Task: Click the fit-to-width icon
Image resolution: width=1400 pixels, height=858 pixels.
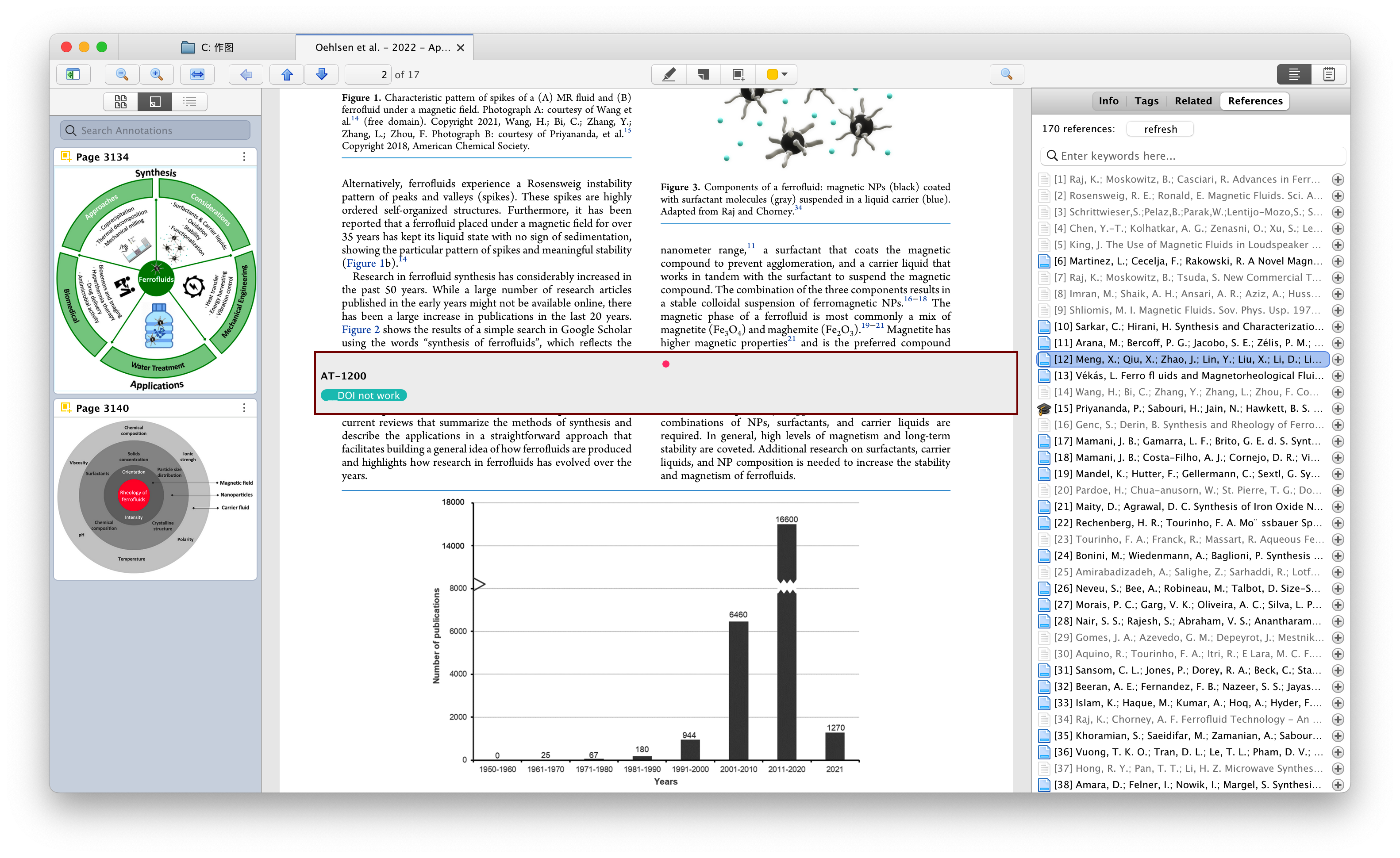Action: click(197, 74)
